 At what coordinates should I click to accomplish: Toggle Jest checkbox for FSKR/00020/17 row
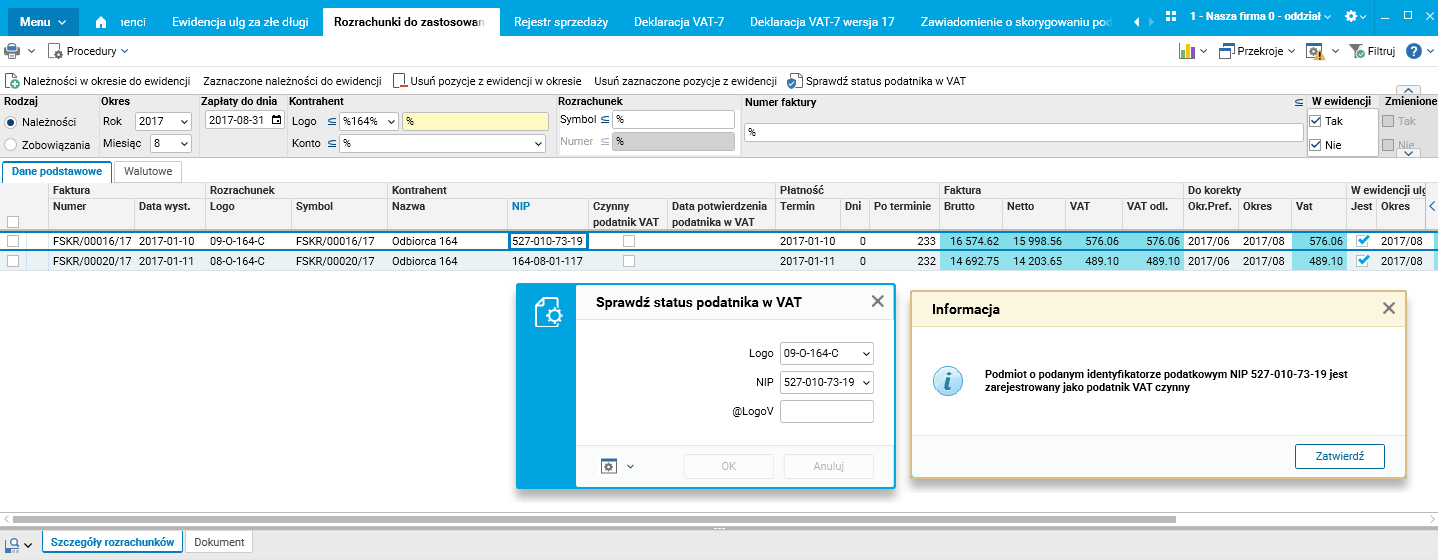(x=1362, y=261)
